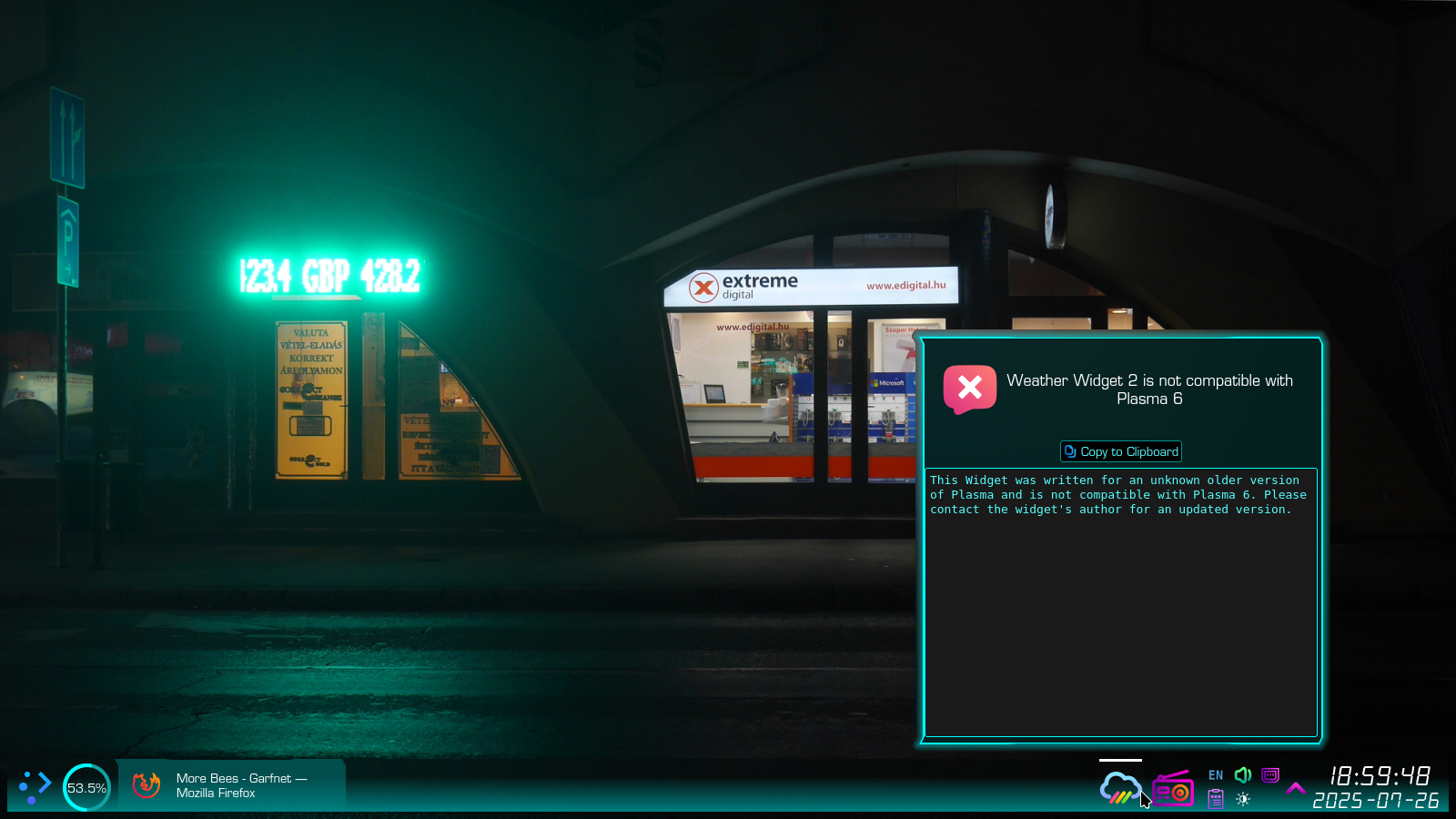The width and height of the screenshot is (1456, 819).
Task: Click the incompatibility error message text area
Action: click(x=1121, y=602)
